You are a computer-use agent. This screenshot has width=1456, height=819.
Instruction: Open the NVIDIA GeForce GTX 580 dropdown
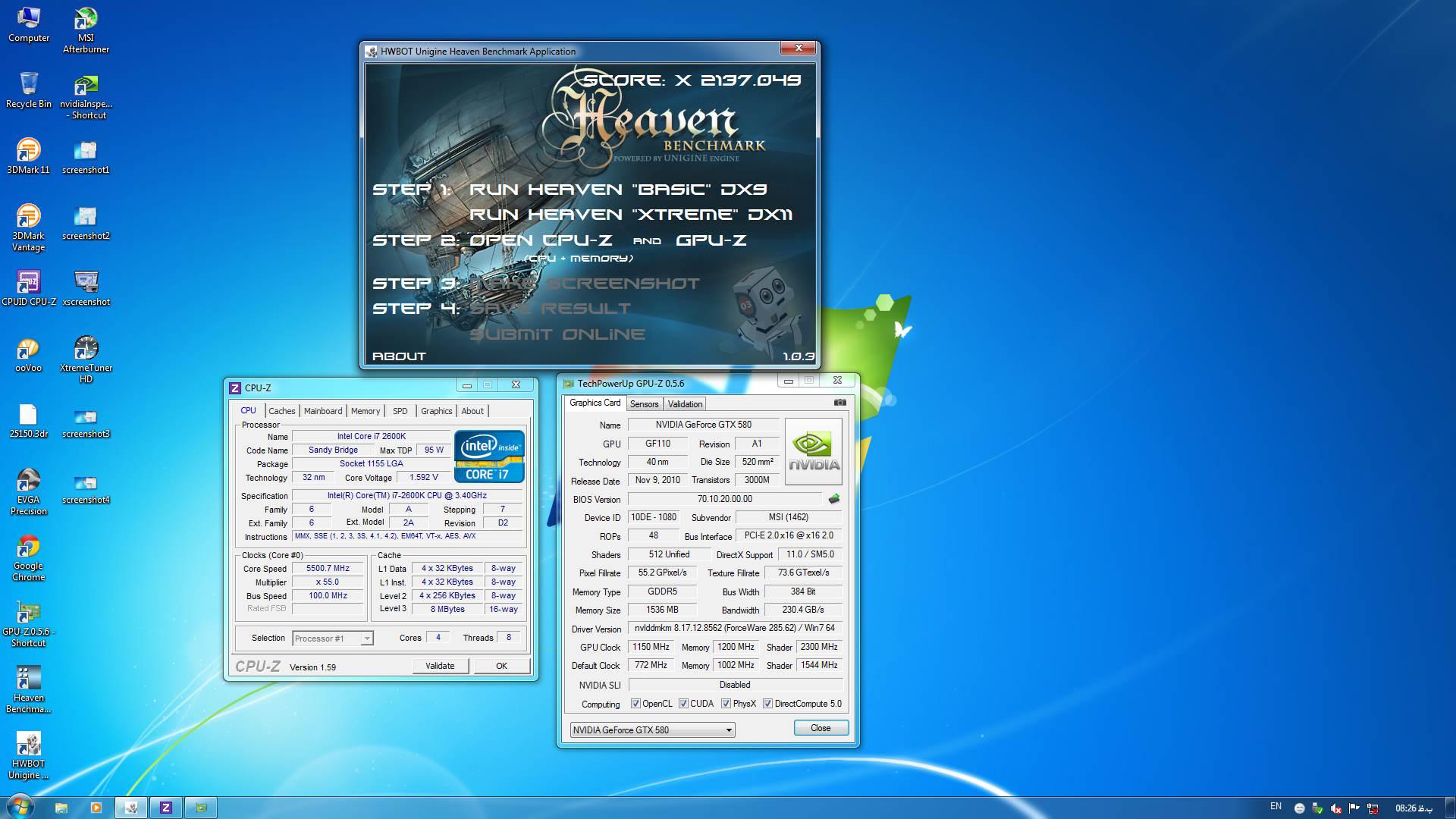652,730
